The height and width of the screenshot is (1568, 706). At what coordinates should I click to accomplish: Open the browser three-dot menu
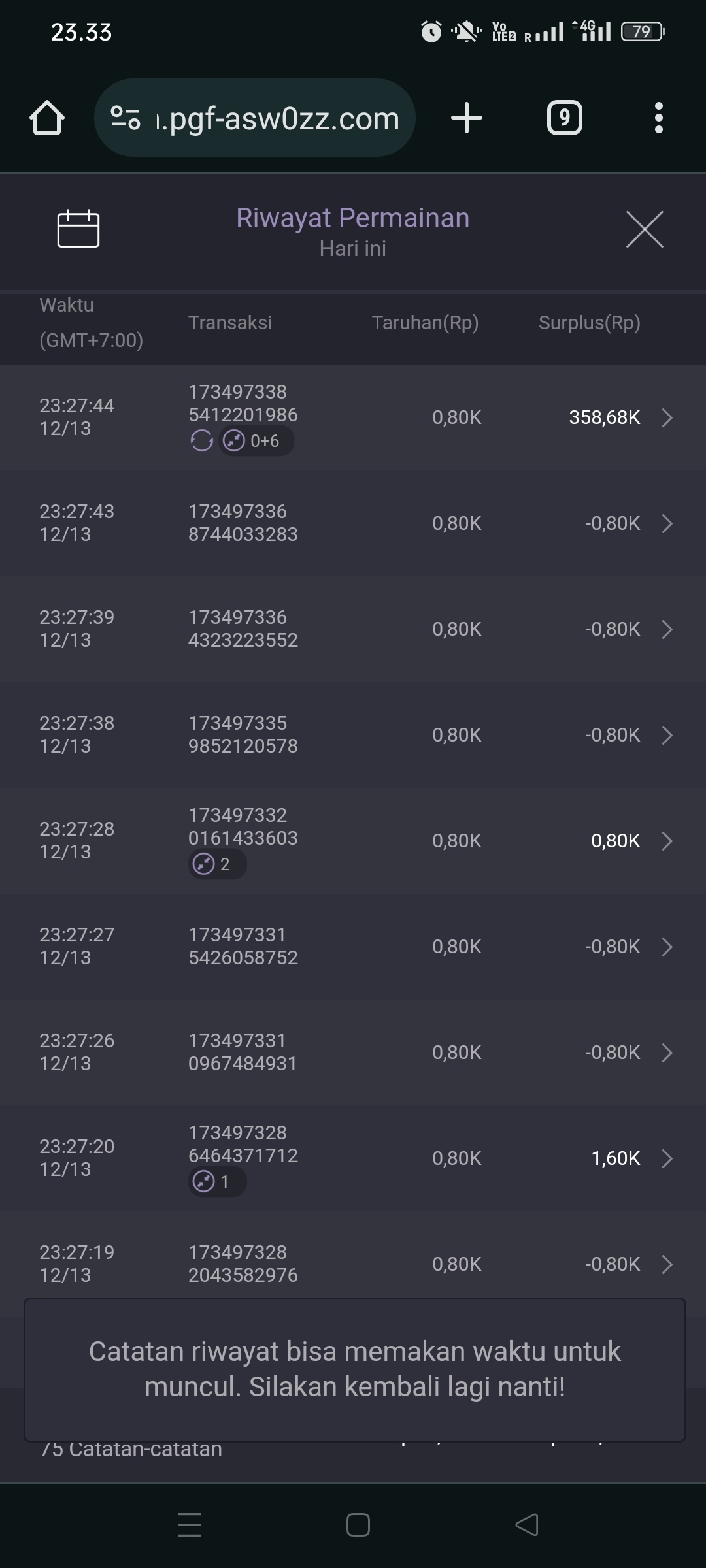coord(658,118)
